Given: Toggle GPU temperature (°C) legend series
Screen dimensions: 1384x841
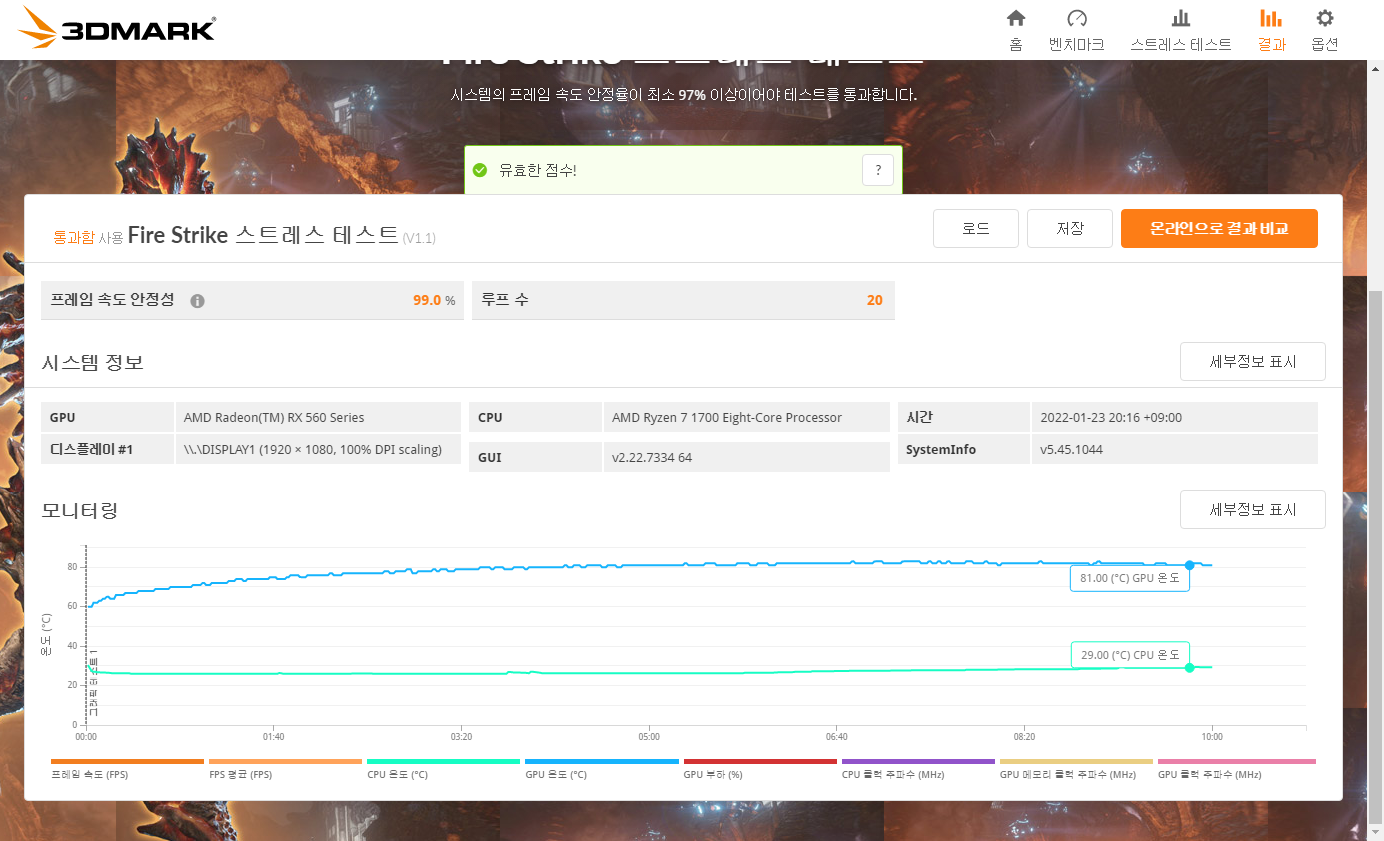Looking at the screenshot, I should point(601,769).
